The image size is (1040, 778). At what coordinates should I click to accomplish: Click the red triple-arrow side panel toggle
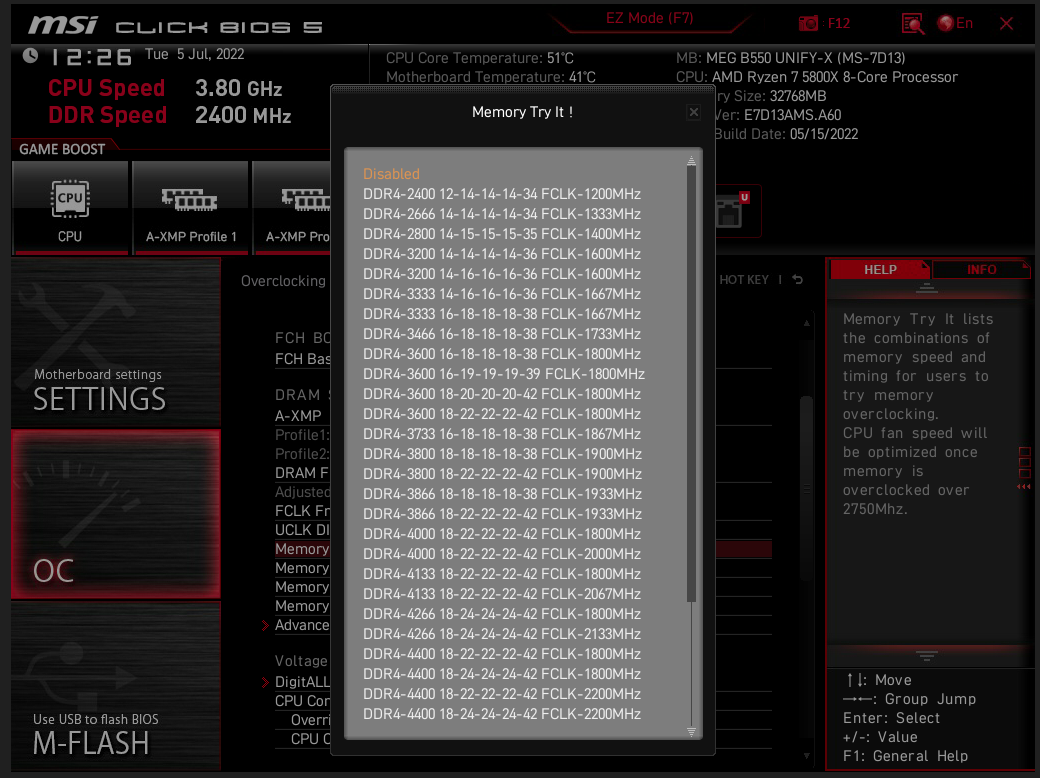click(1024, 487)
